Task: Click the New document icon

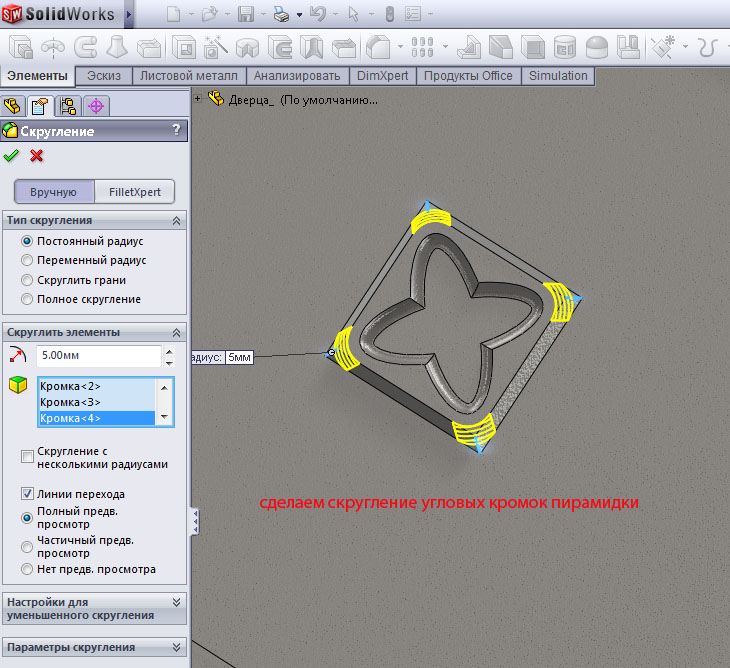Action: pyautogui.click(x=173, y=15)
